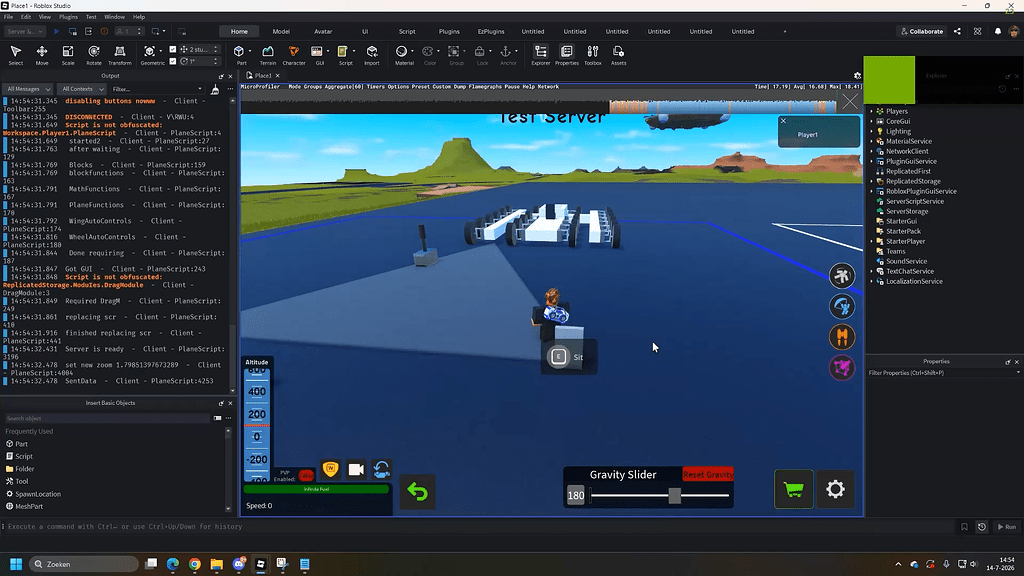1024x576 pixels.
Task: Click the Gravity Slider handle
Action: [674, 495]
